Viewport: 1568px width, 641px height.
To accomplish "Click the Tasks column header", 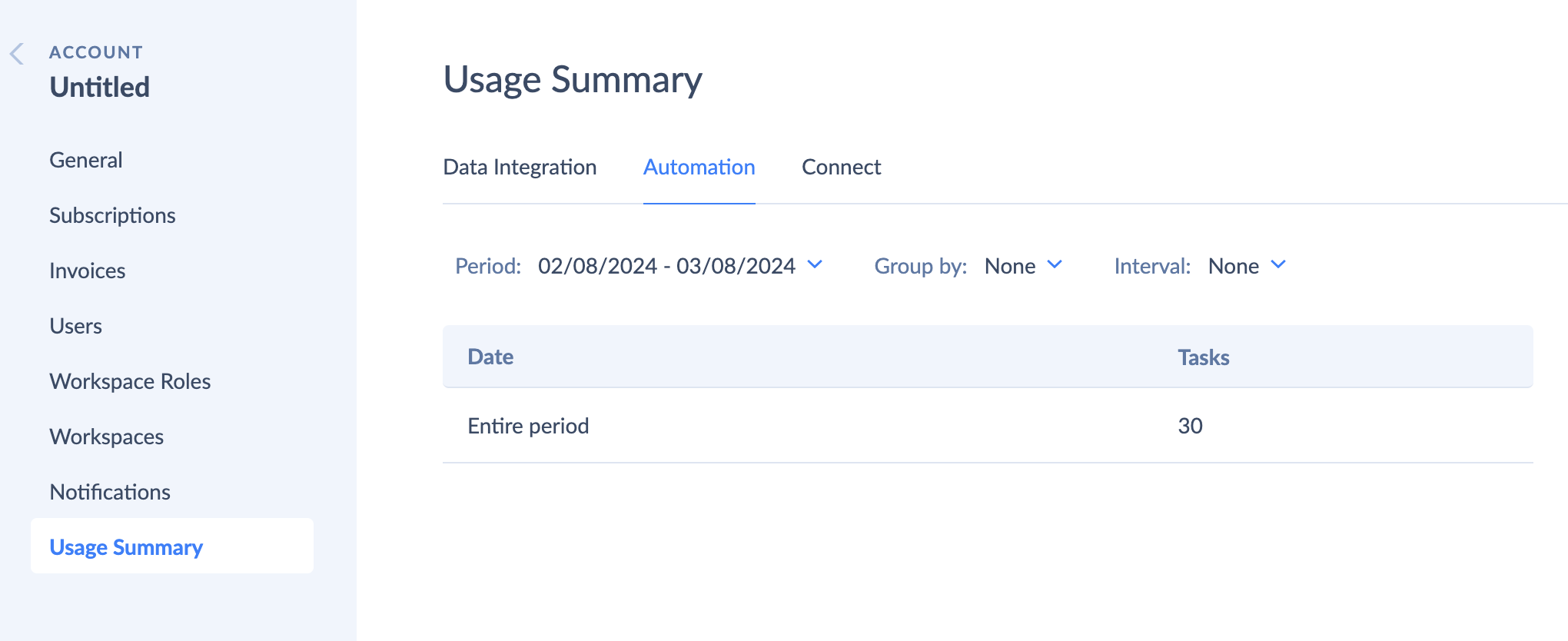I will click(x=1204, y=357).
